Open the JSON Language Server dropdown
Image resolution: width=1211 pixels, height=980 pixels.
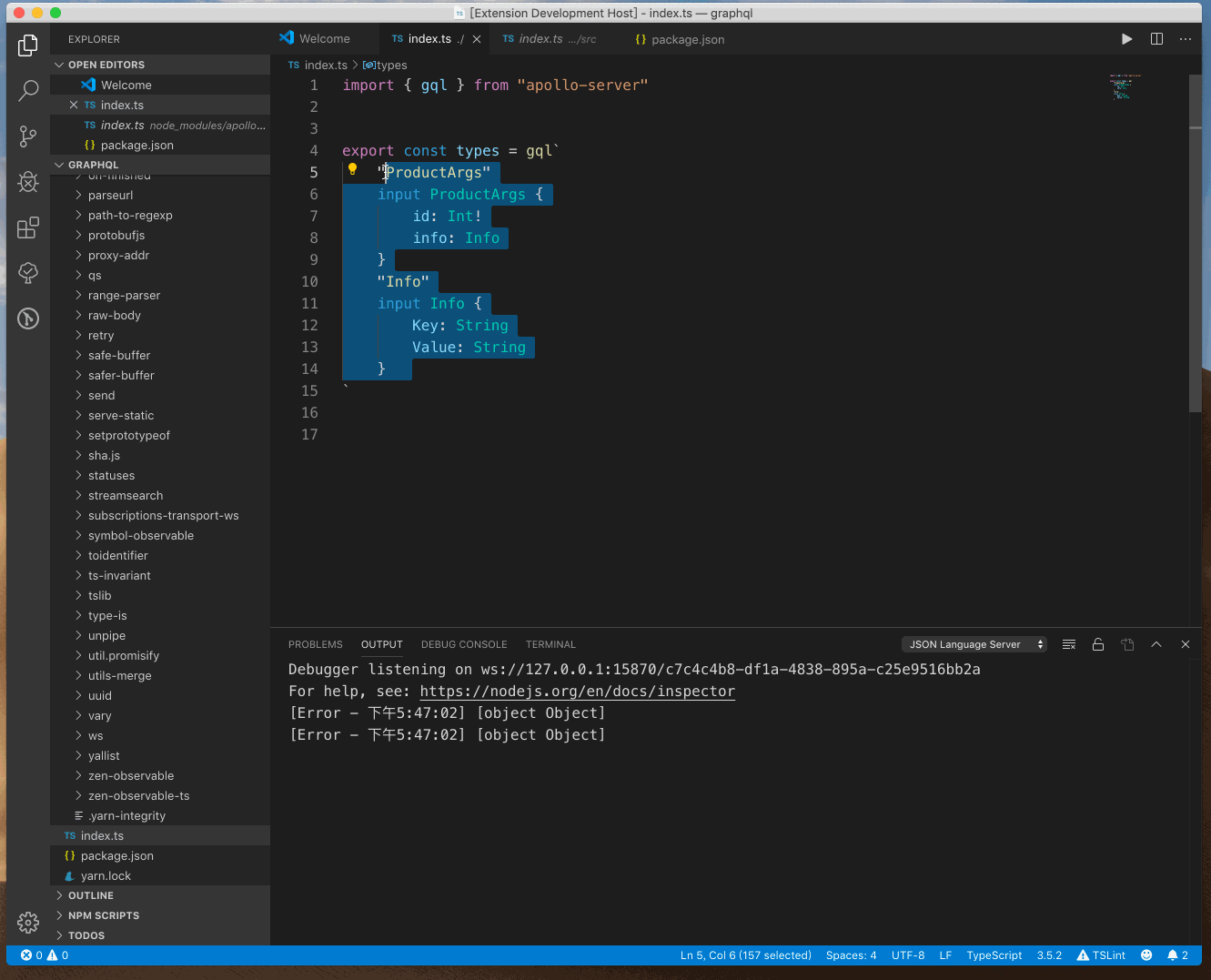(974, 643)
